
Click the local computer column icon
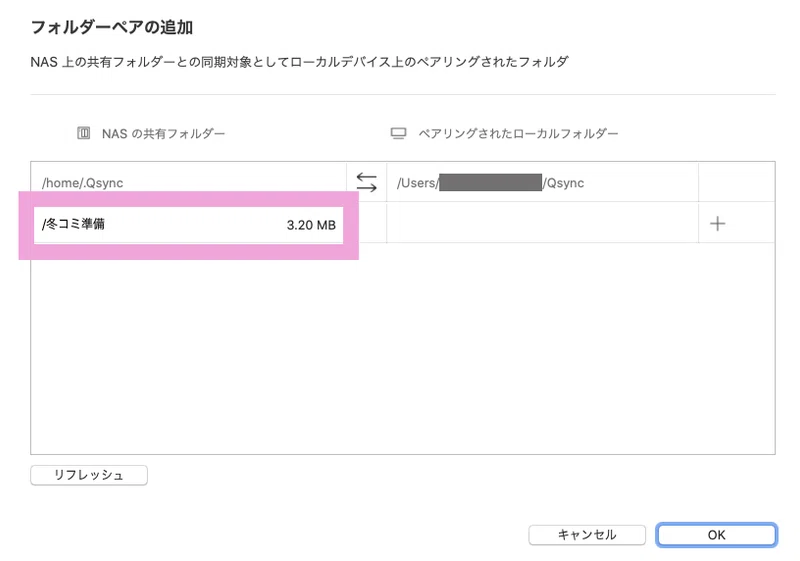pyautogui.click(x=398, y=133)
